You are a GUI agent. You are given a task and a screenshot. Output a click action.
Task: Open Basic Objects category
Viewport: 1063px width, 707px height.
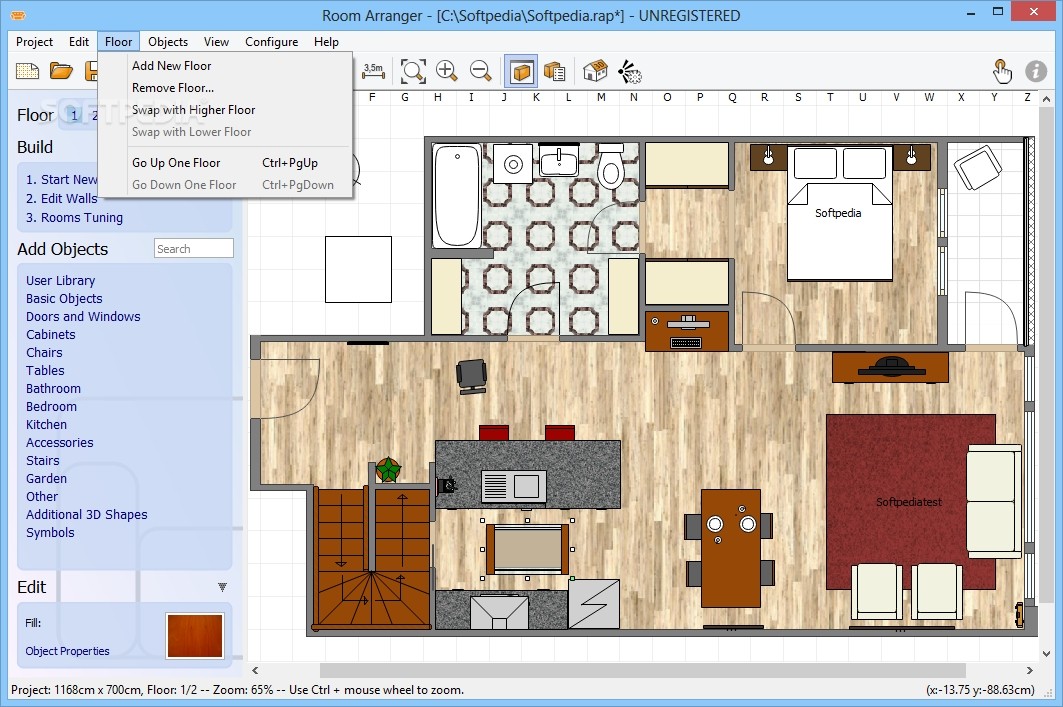click(64, 298)
